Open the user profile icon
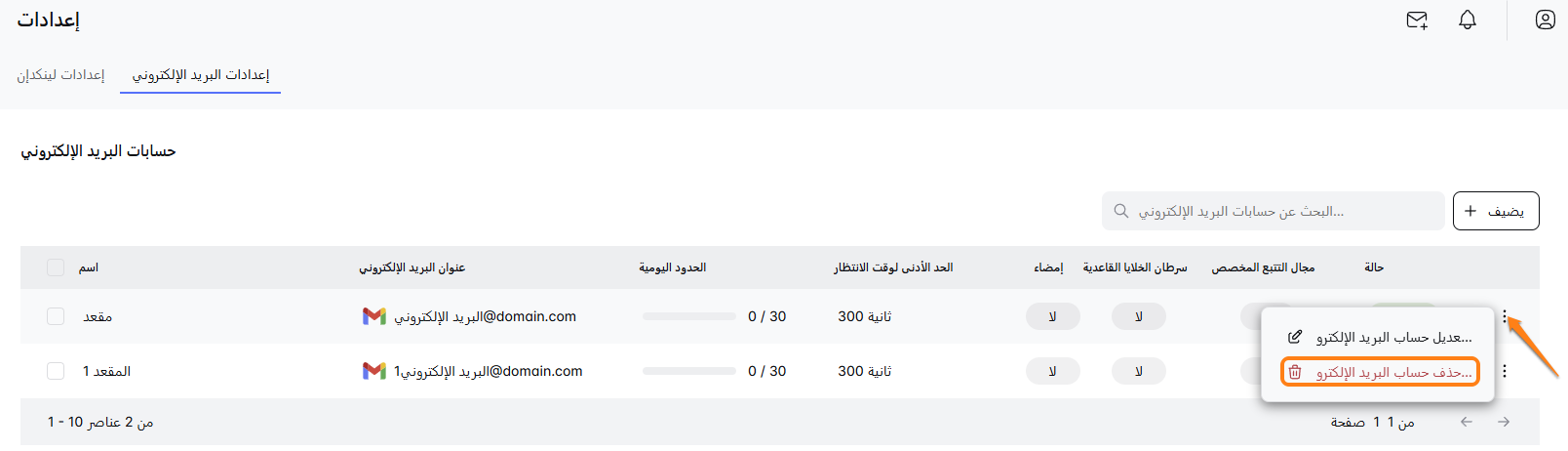 (1546, 20)
